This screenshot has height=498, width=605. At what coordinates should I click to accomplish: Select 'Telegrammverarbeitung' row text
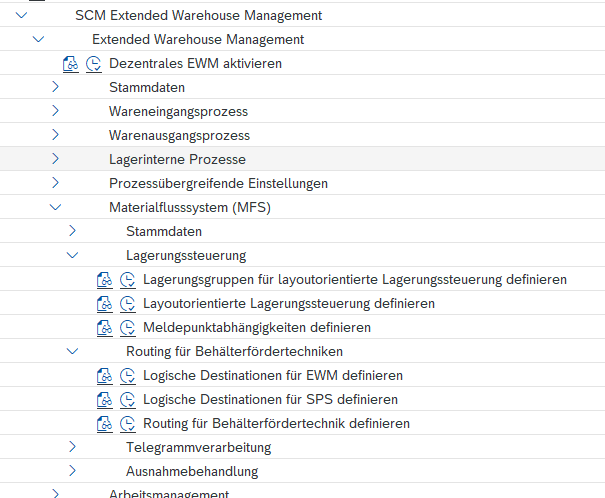click(199, 447)
